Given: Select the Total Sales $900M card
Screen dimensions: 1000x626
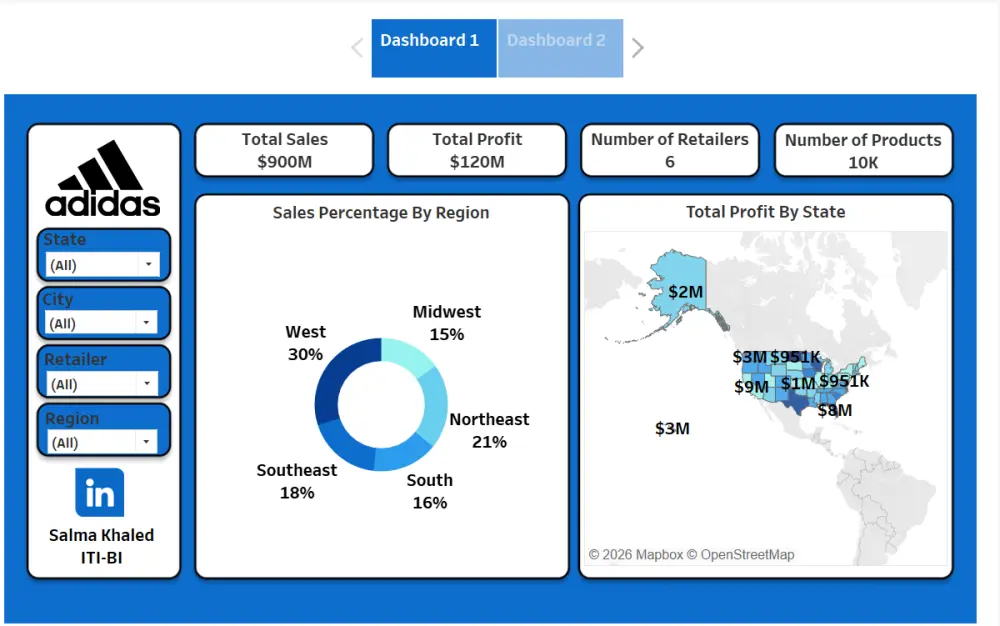Looking at the screenshot, I should tap(283, 150).
